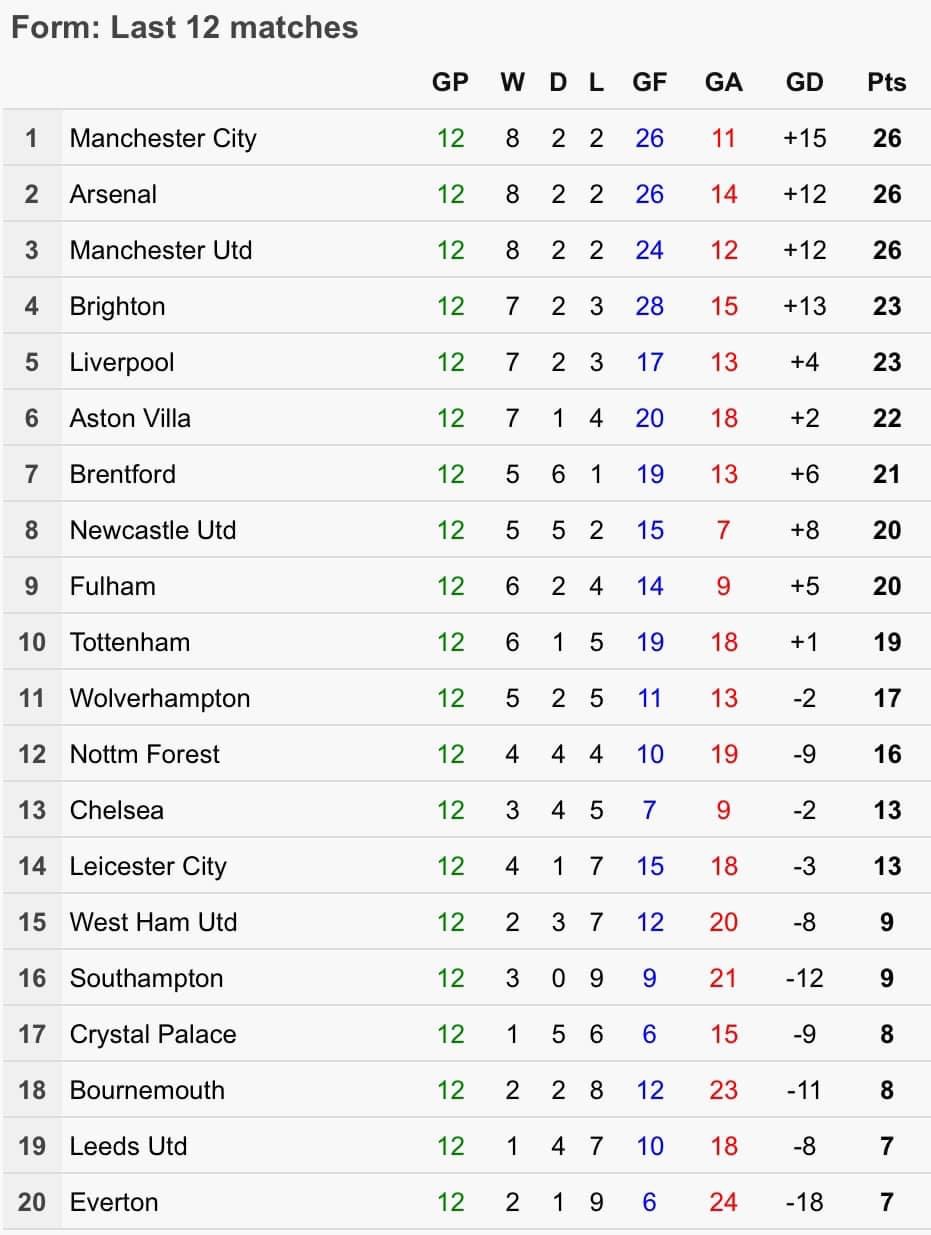Image resolution: width=931 pixels, height=1235 pixels.
Task: Click the W wins column header
Action: click(x=512, y=83)
